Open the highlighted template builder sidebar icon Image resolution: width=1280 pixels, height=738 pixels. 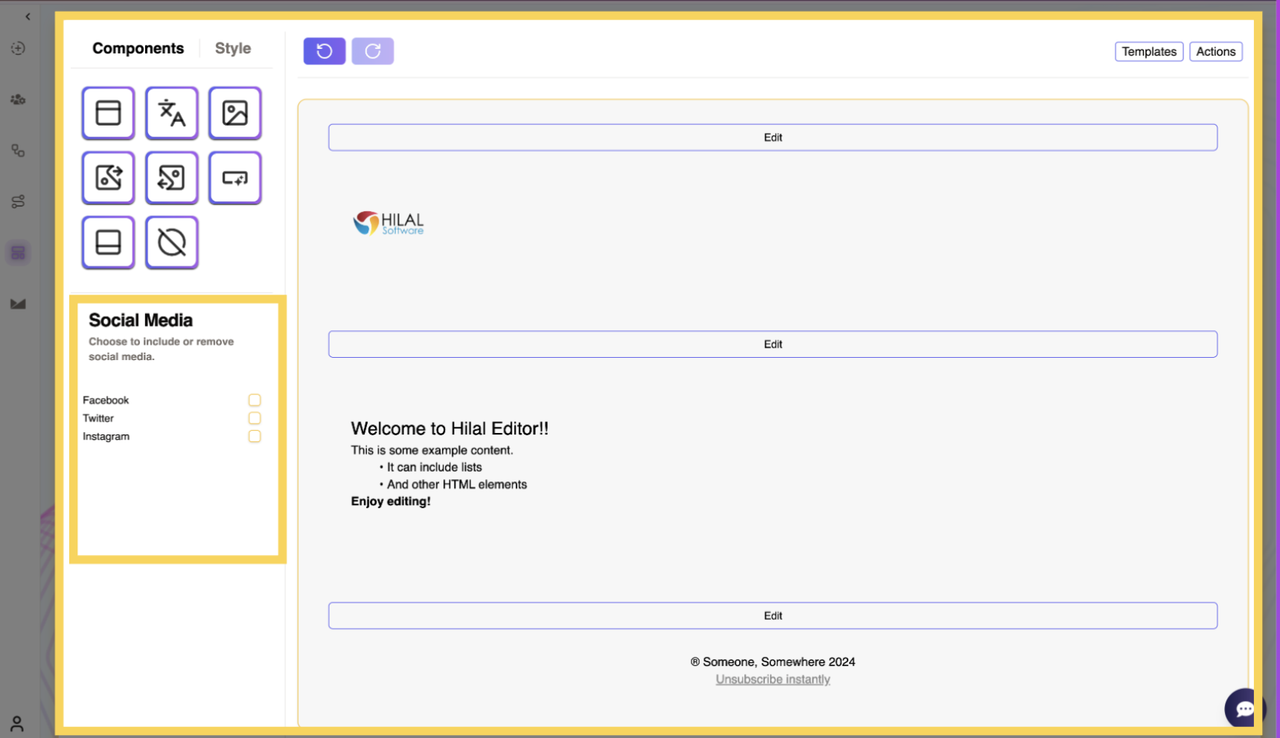click(18, 253)
